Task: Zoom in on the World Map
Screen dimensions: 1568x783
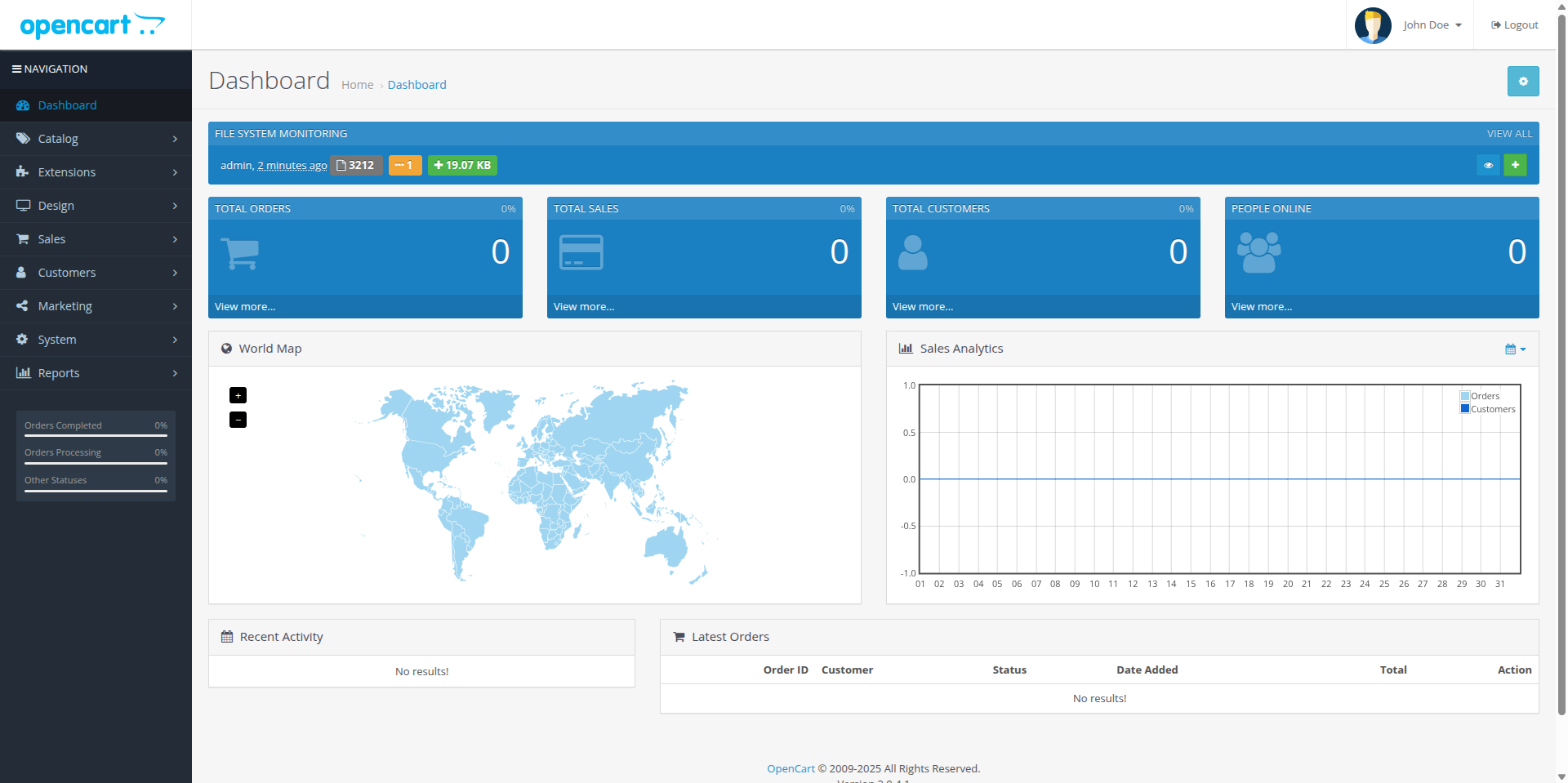Action: [238, 395]
